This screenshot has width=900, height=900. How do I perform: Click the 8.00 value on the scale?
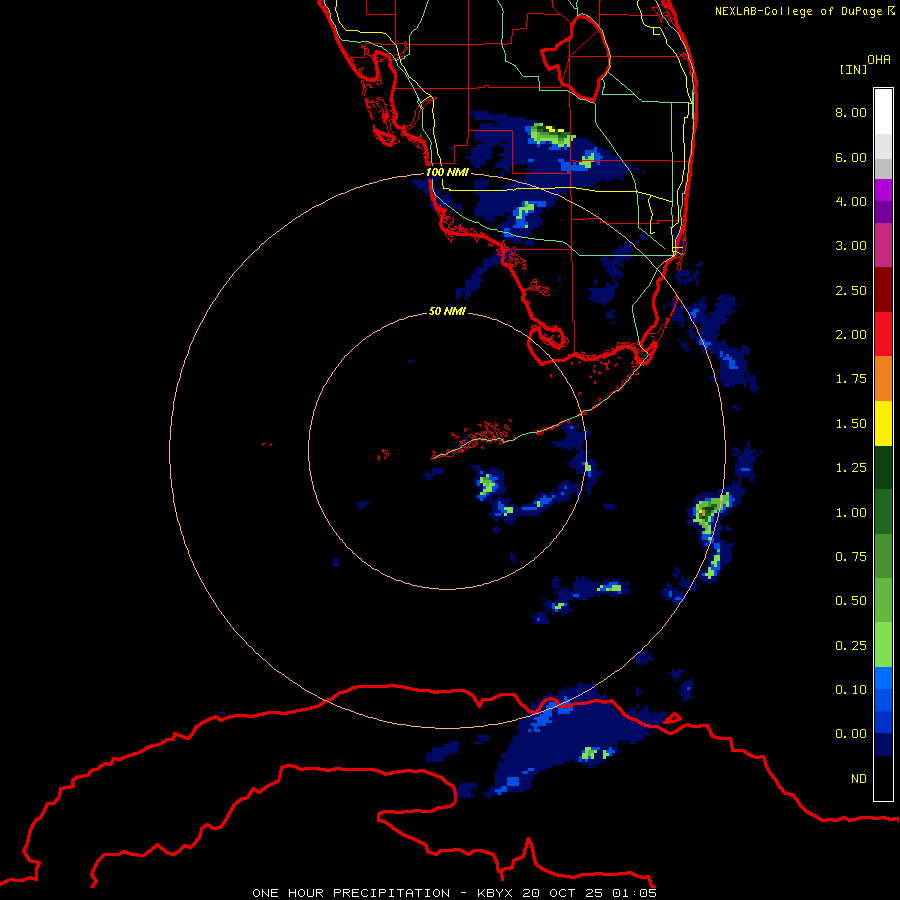click(851, 112)
